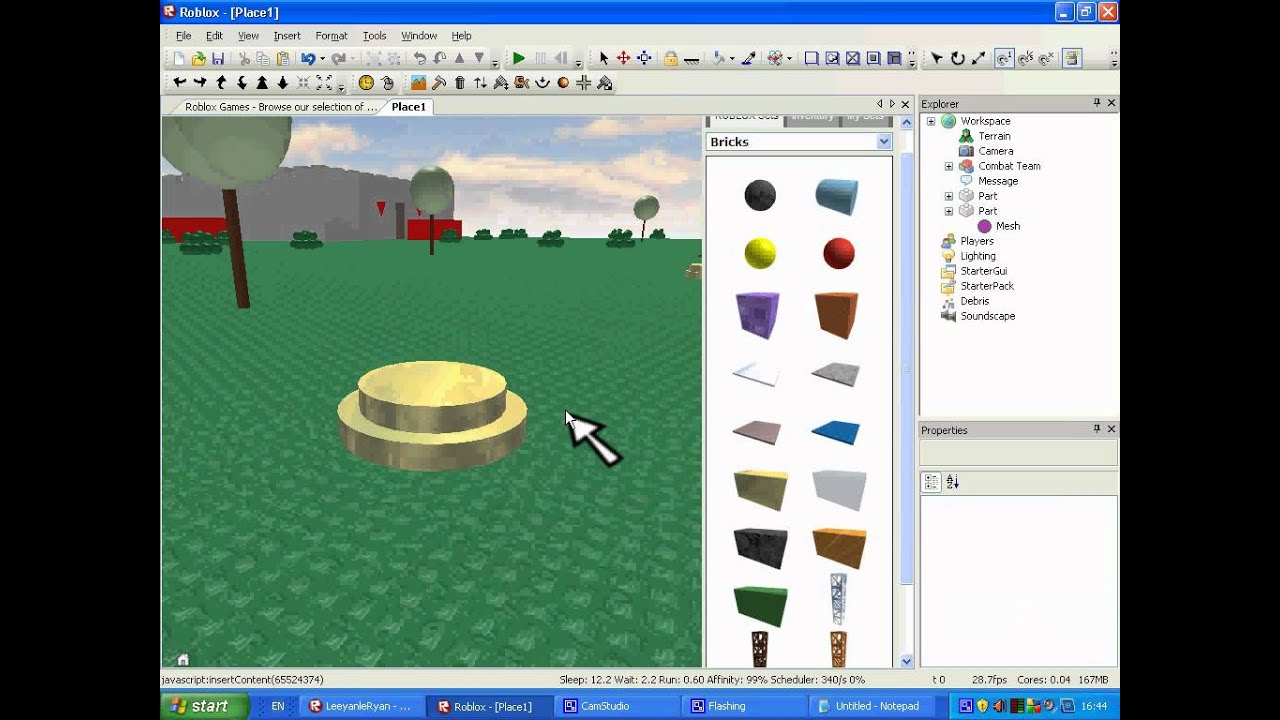Click the trash can Delete icon
1280x720 pixels.
pyautogui.click(x=460, y=83)
